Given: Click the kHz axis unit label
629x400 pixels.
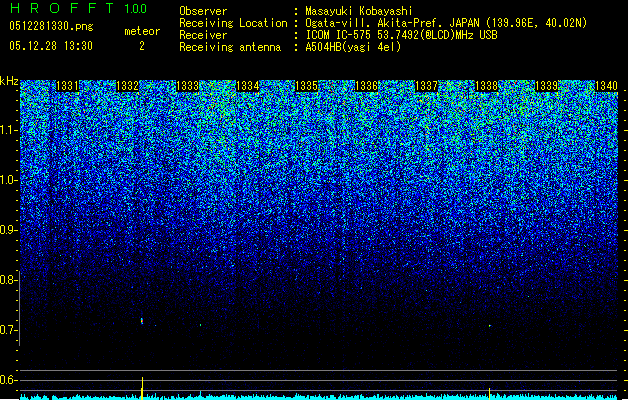Looking at the screenshot, I should tap(9, 81).
